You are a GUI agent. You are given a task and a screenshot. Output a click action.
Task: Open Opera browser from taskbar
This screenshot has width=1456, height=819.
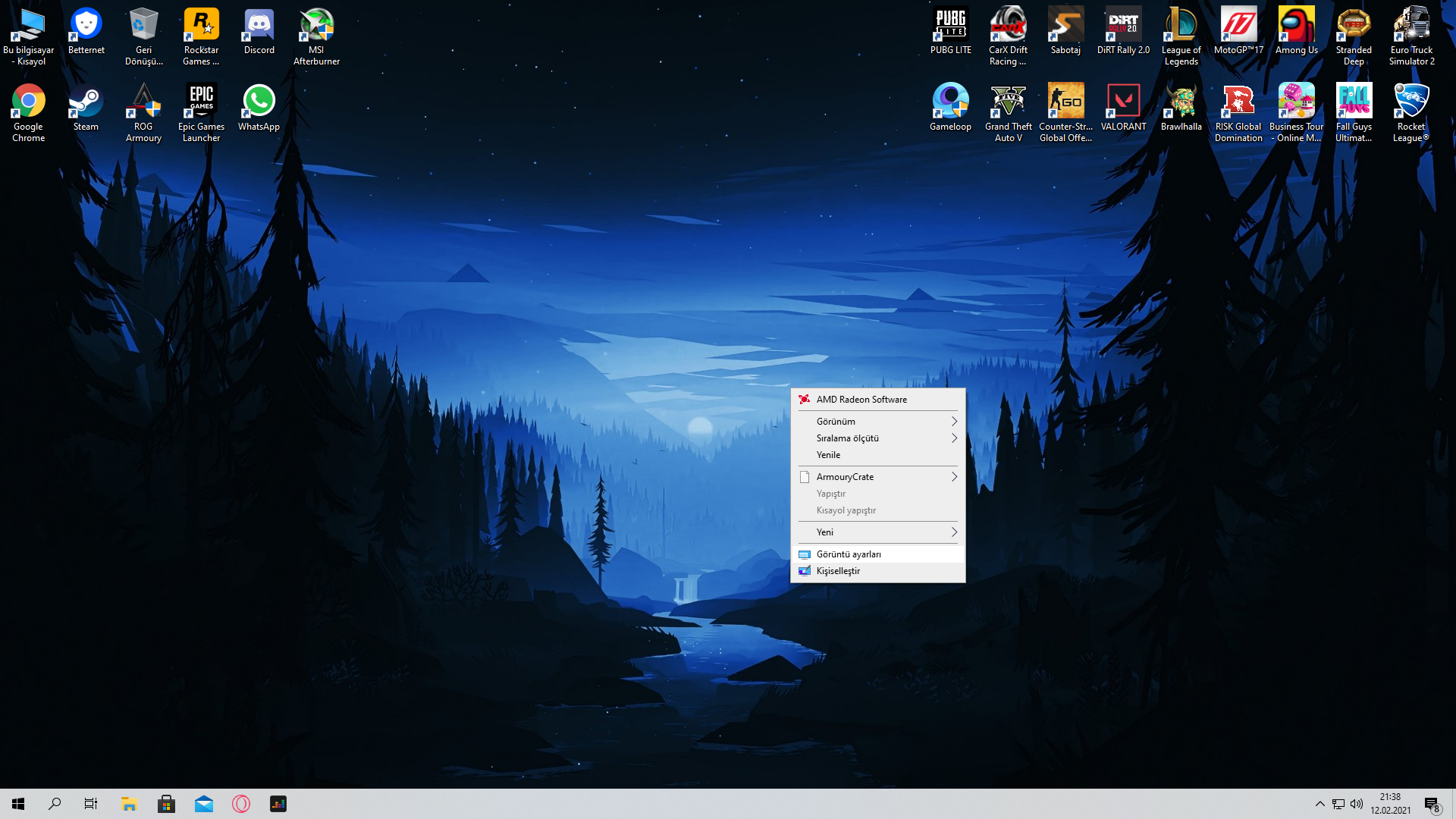pos(241,804)
